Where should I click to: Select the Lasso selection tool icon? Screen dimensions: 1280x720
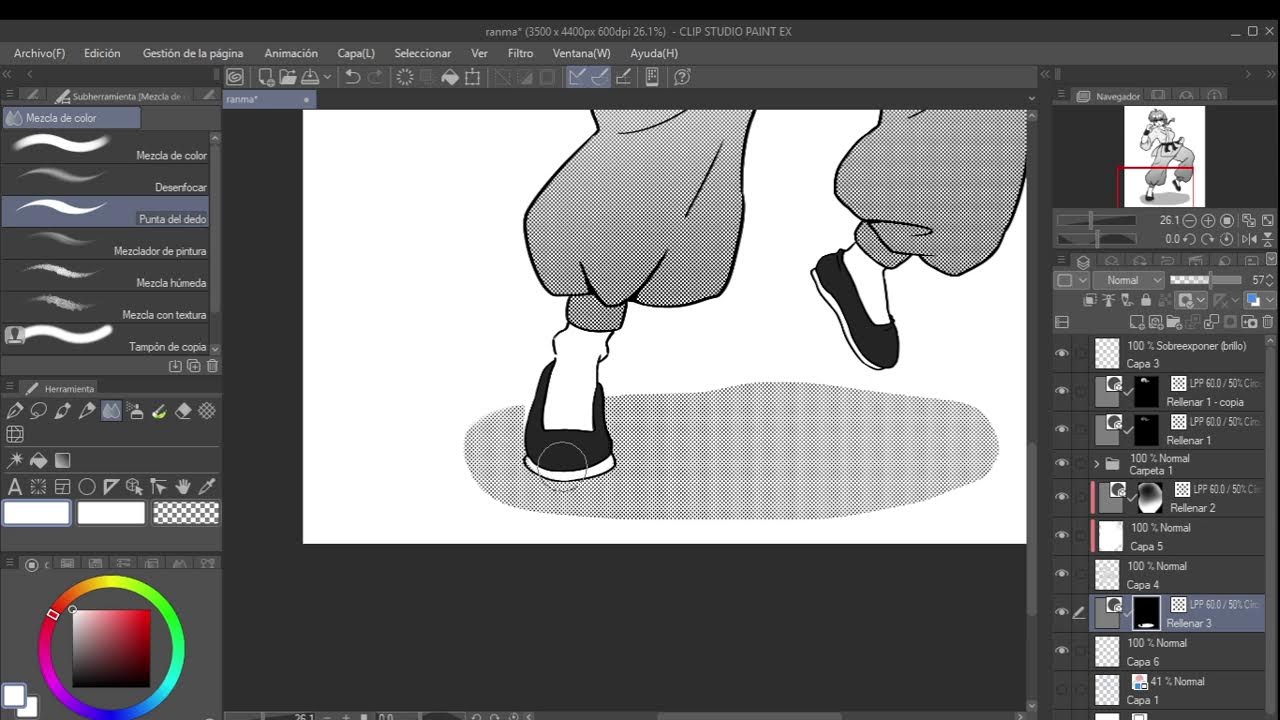point(39,411)
